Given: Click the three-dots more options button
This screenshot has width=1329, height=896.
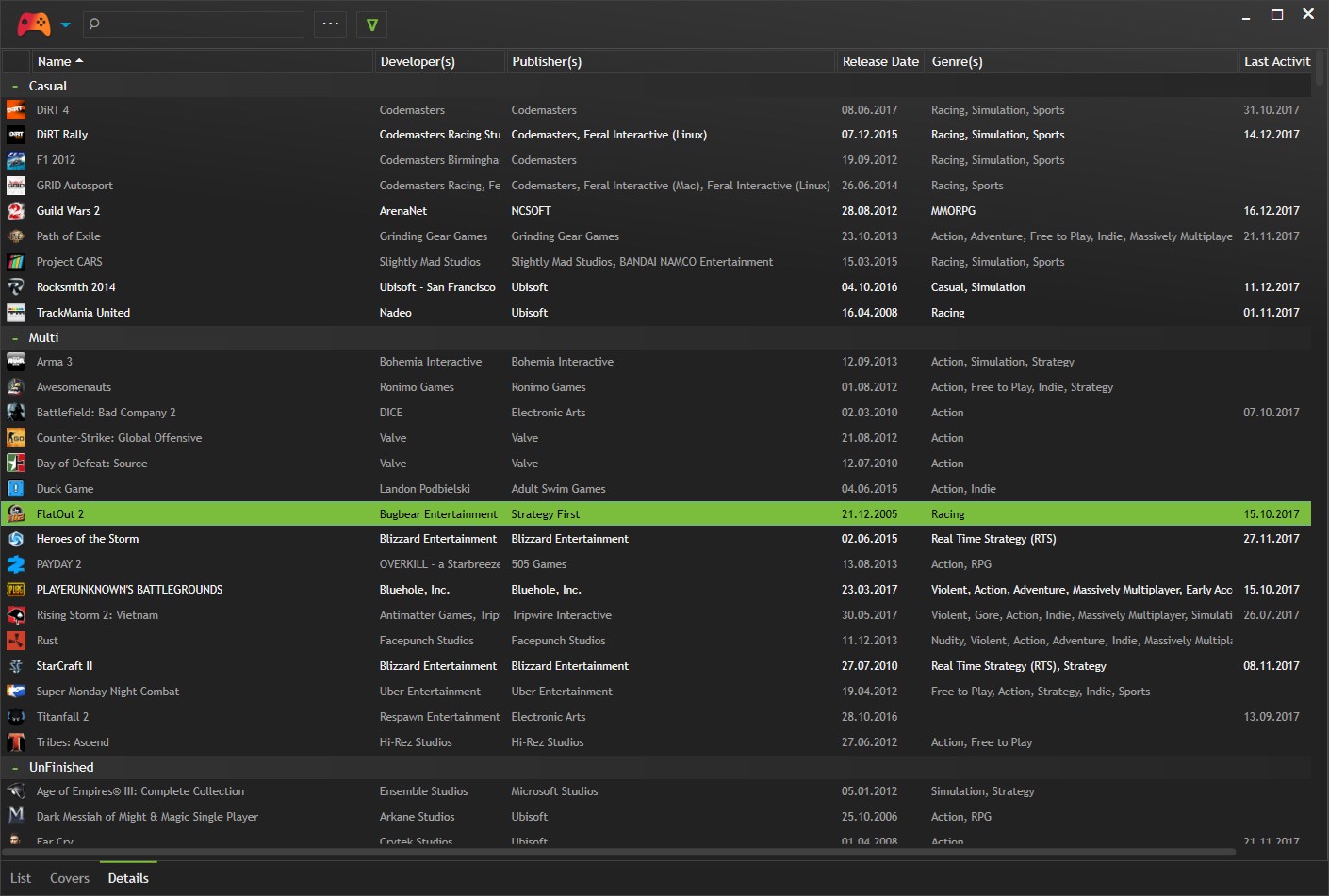Looking at the screenshot, I should coord(330,24).
